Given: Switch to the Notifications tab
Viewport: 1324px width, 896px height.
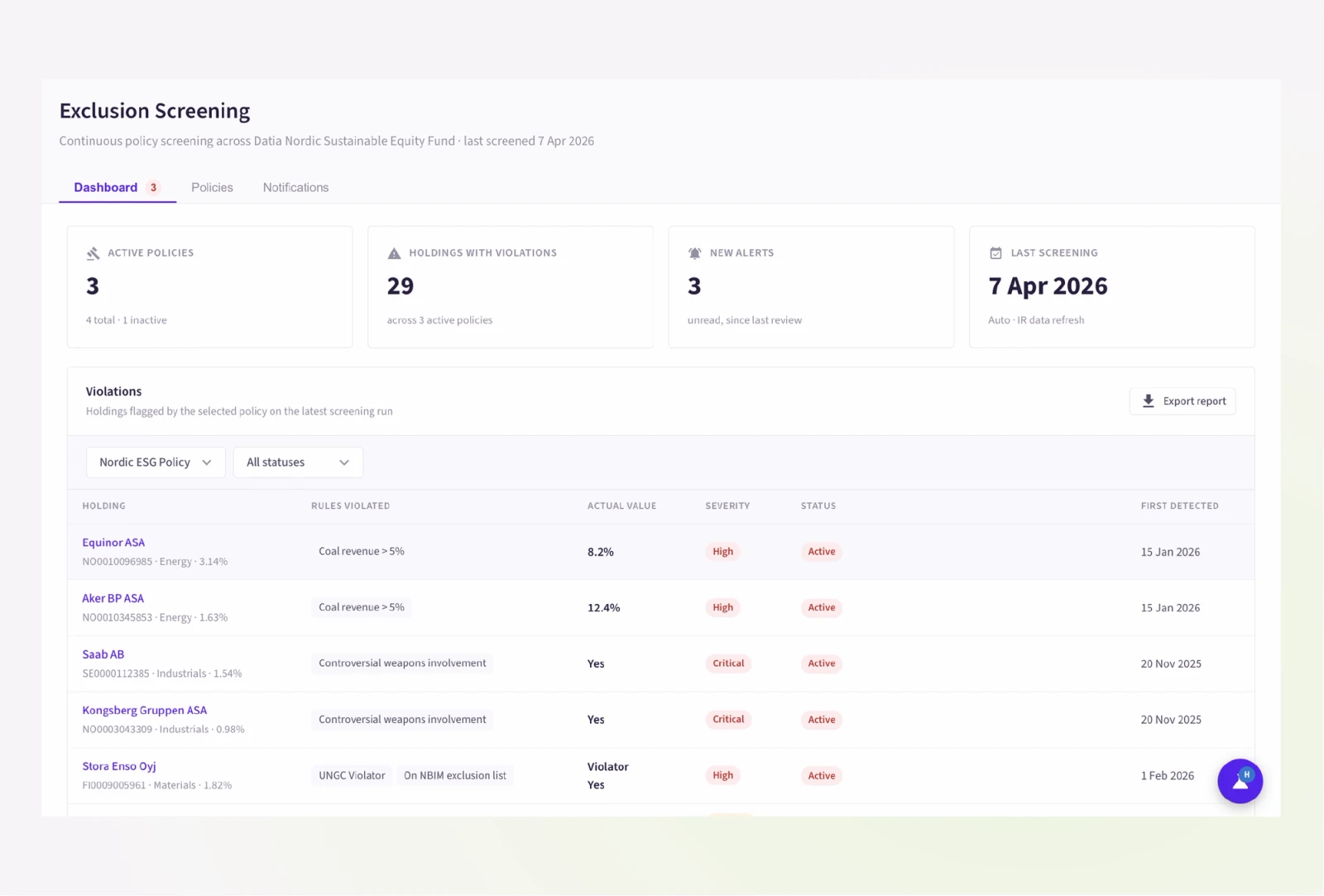Looking at the screenshot, I should tap(295, 188).
